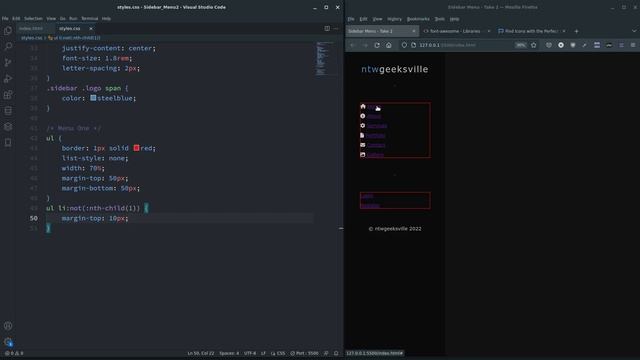This screenshot has width=640, height=360.
Task: Open the Extensions view in VS Code
Action: click(8, 95)
